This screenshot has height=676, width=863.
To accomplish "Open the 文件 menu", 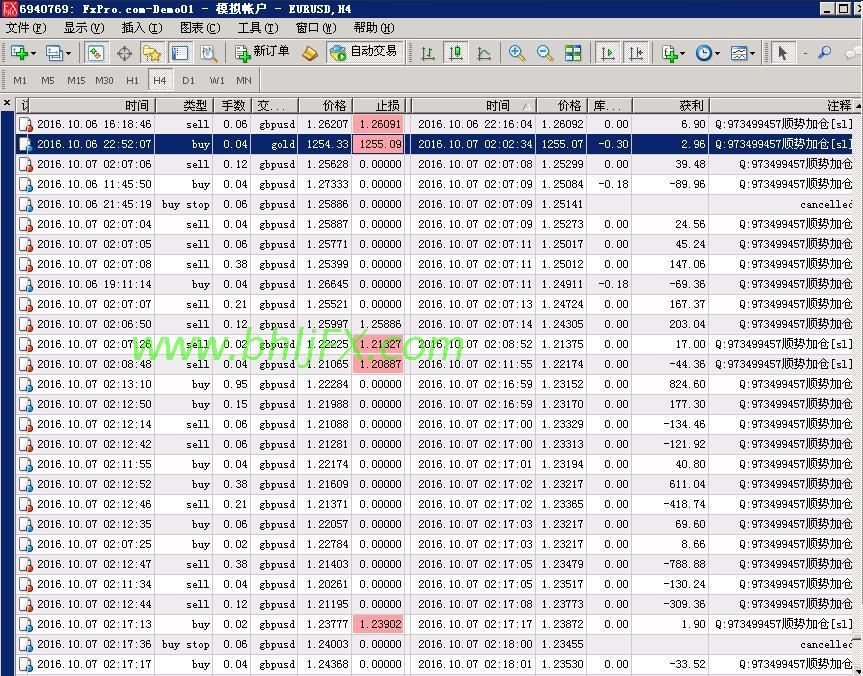I will 26,28.
